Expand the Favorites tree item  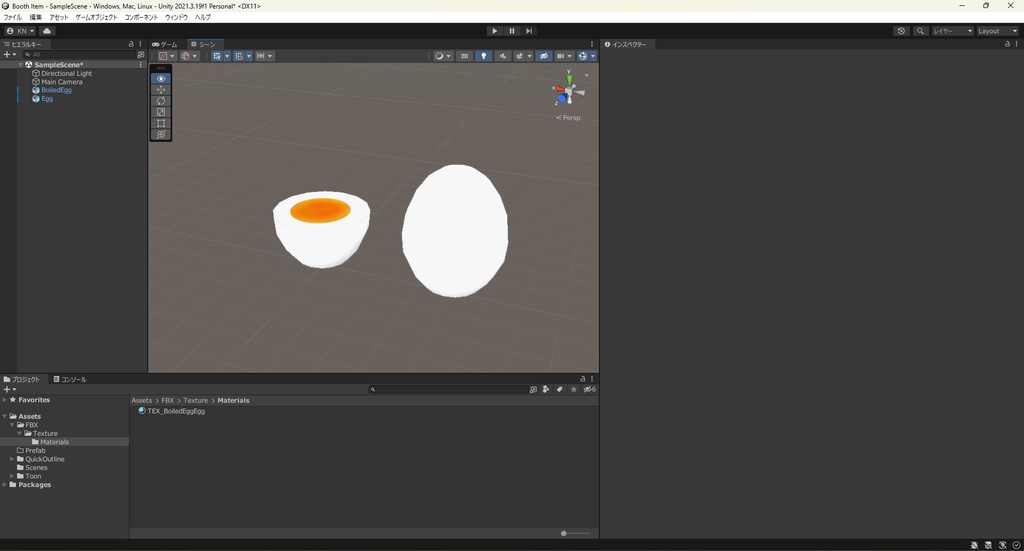[5, 400]
